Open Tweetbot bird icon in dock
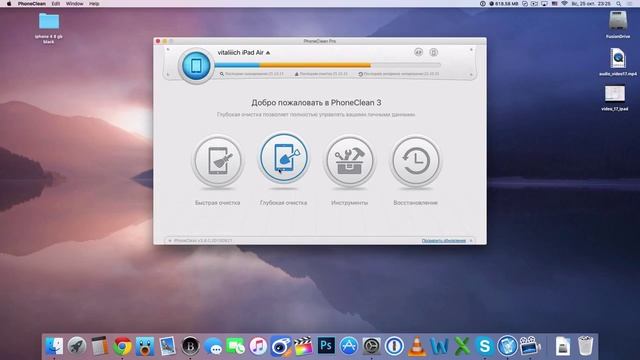The image size is (640, 360). pos(145,346)
